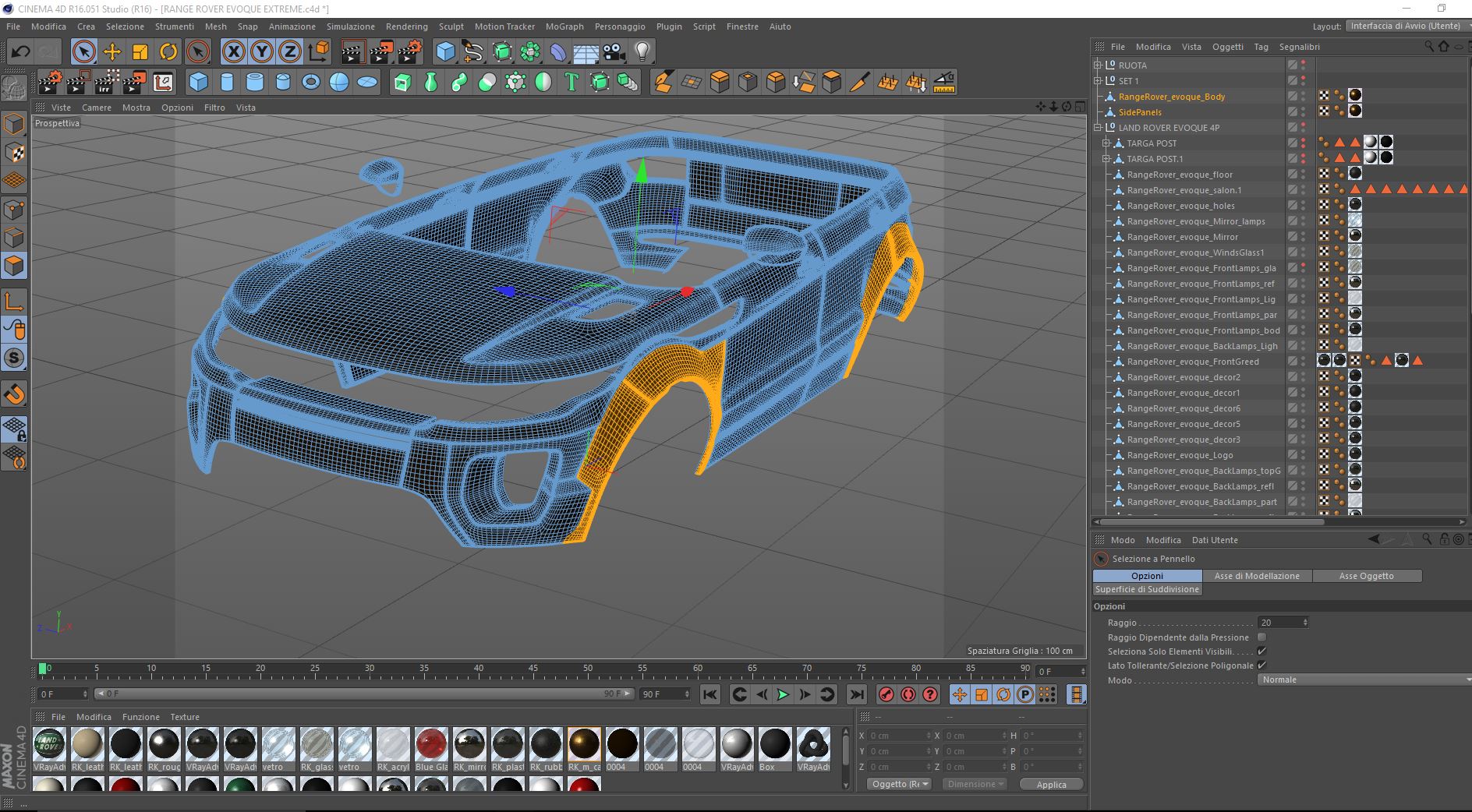Switch to the Asse Oggetto tab

[1367, 576]
